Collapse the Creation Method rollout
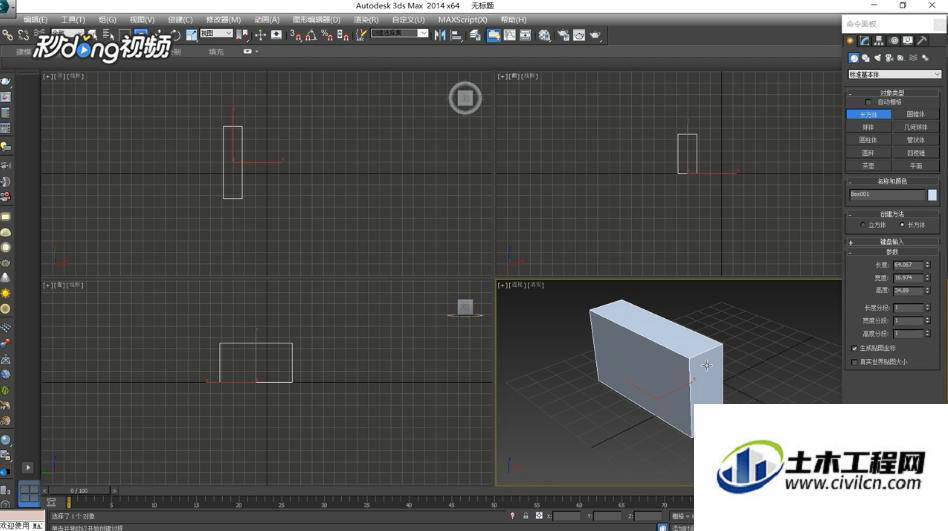The height and width of the screenshot is (531, 948). pos(892,214)
